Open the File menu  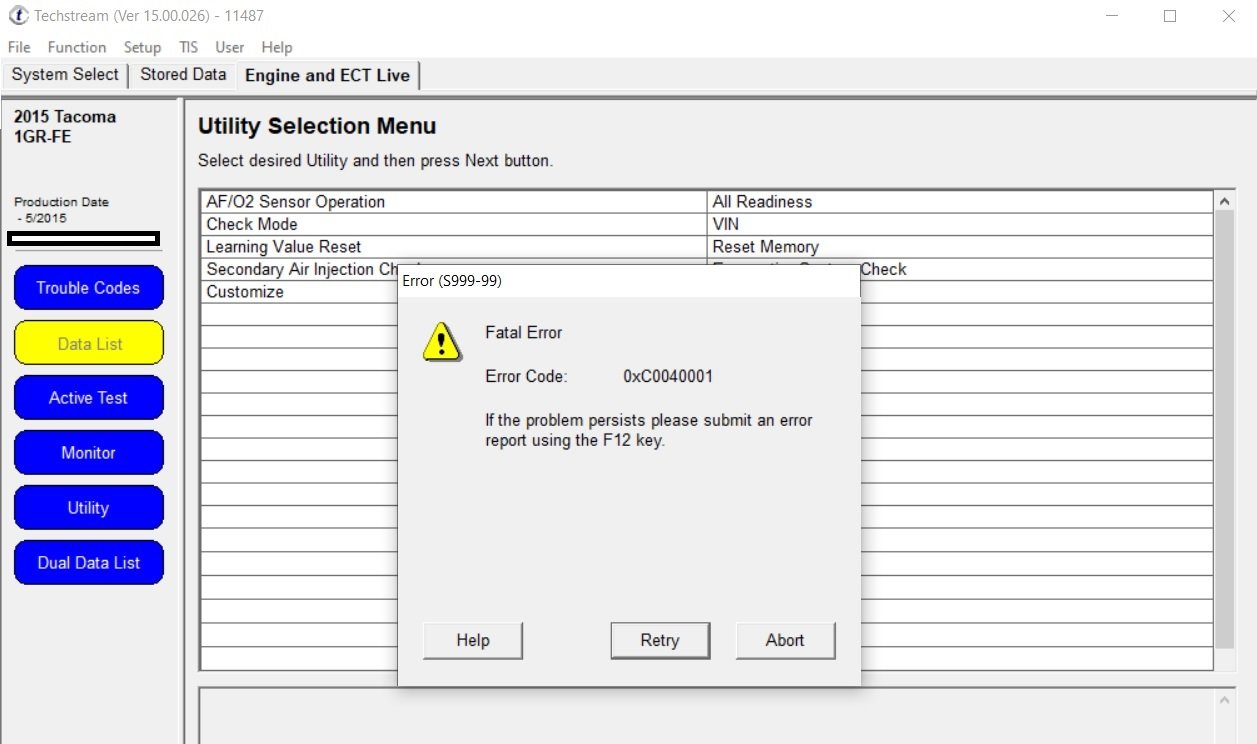tap(19, 47)
